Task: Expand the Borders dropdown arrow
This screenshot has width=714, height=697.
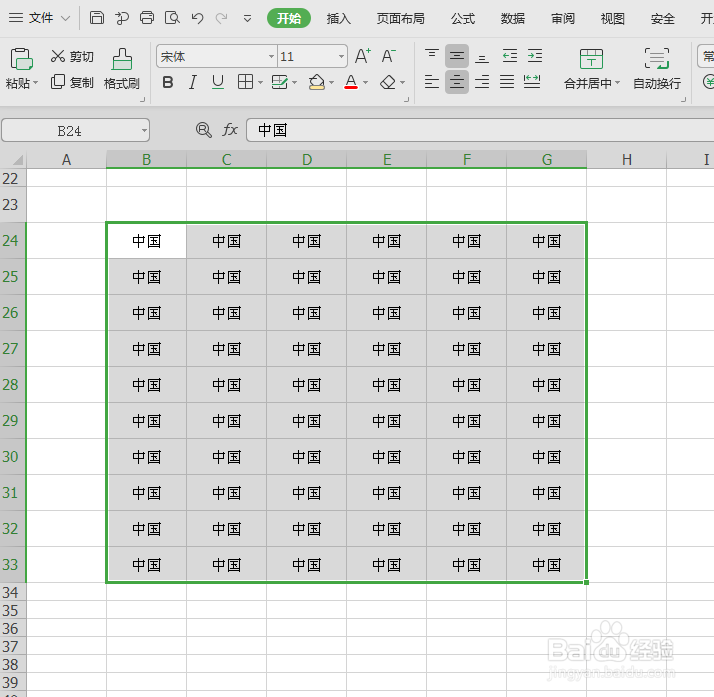Action: pyautogui.click(x=260, y=83)
